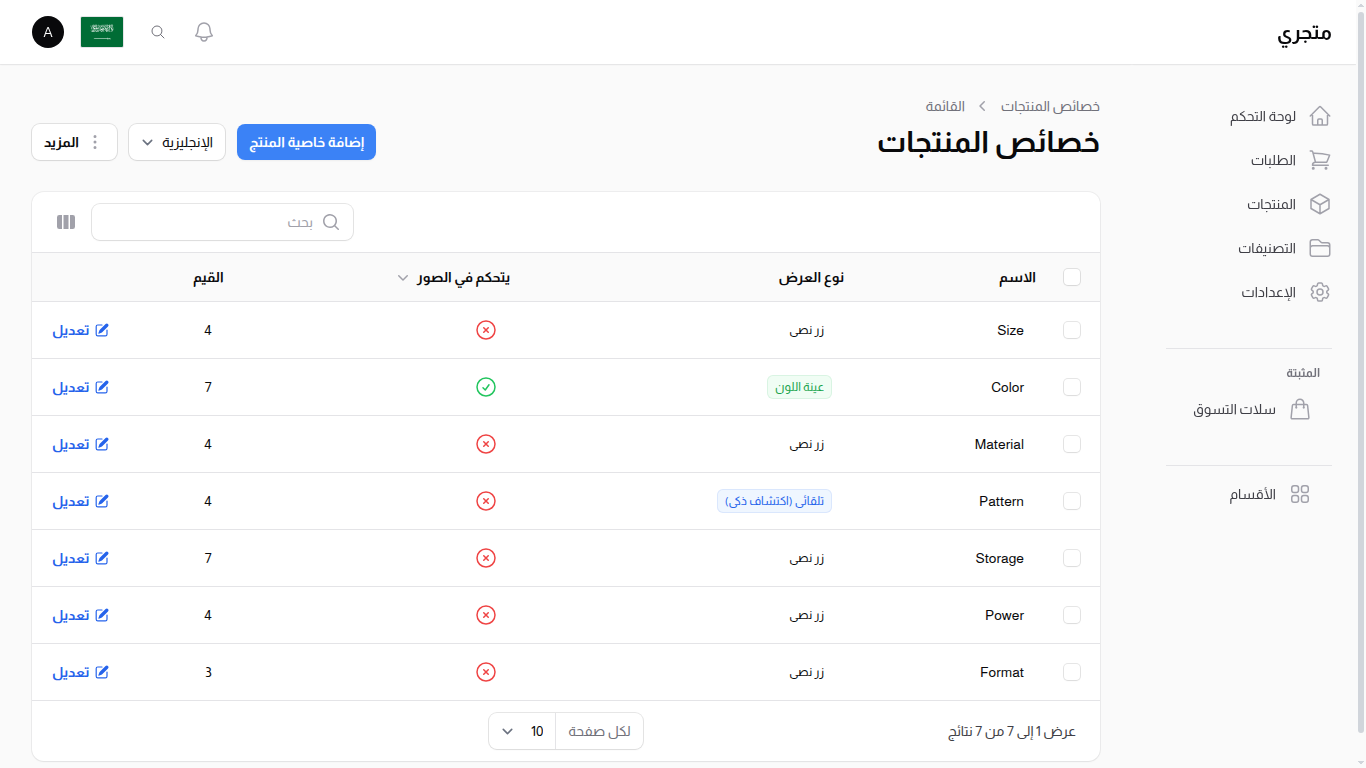Click تعديل link on the Color row

(x=81, y=387)
